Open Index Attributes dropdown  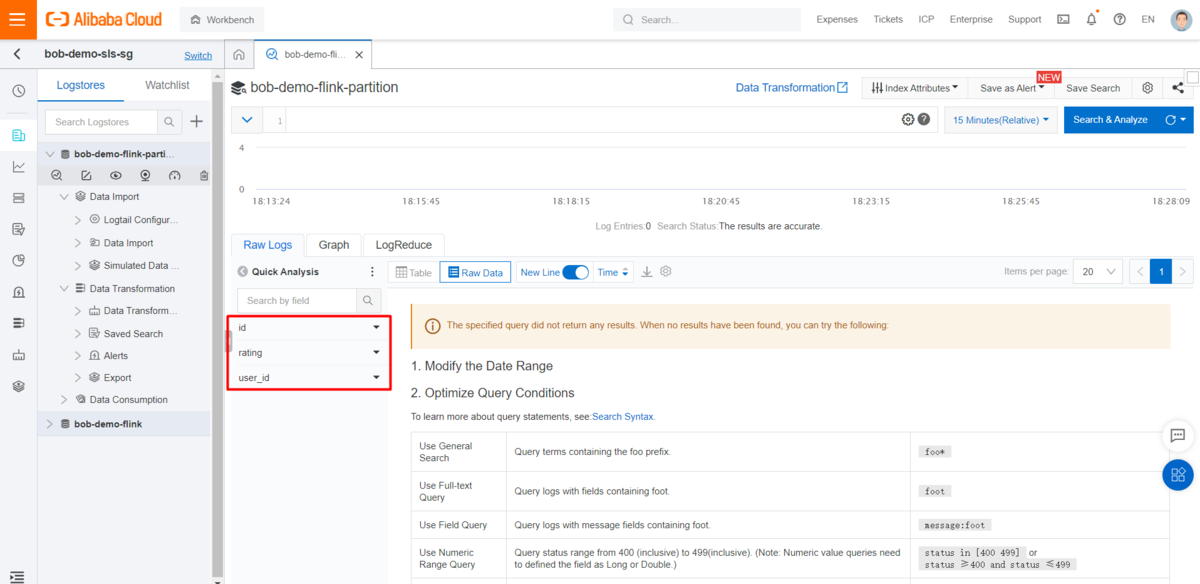point(916,88)
